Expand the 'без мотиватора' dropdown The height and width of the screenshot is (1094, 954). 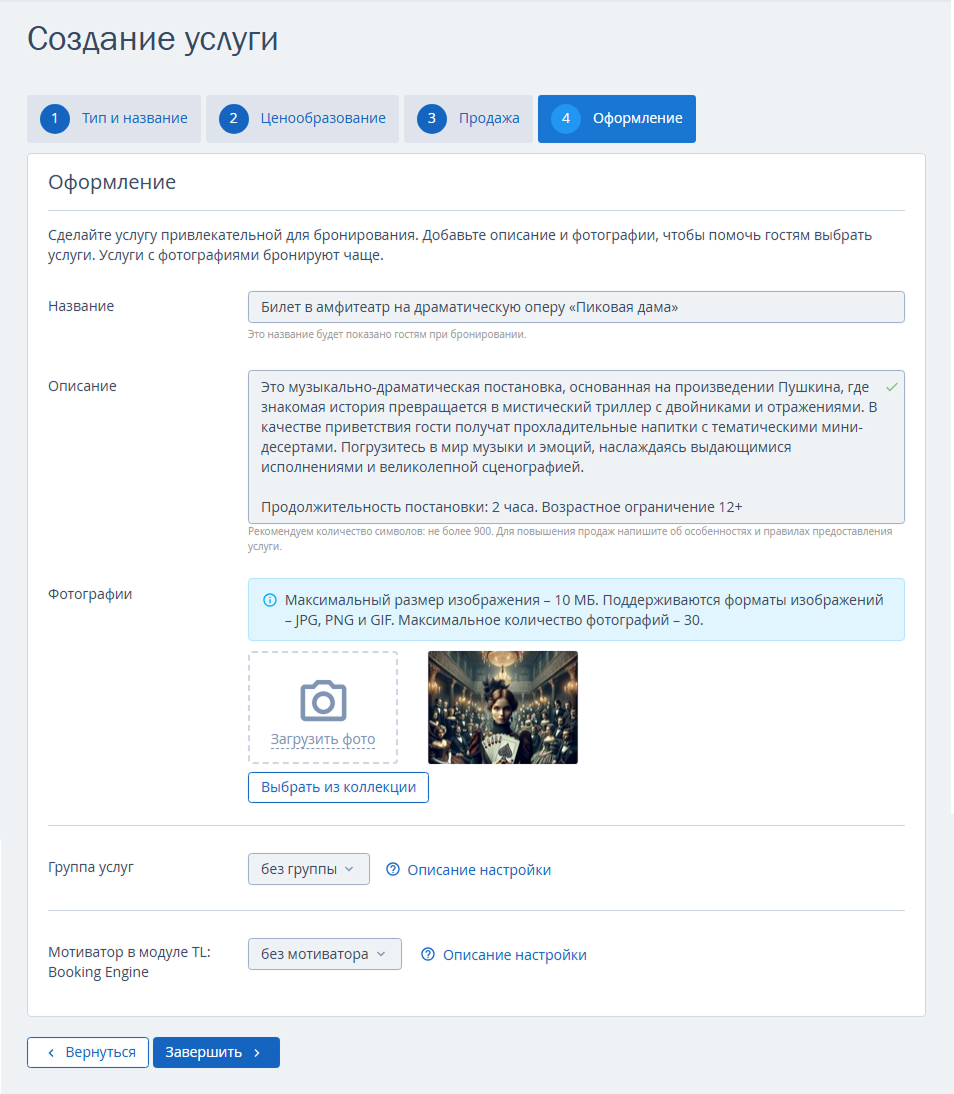tap(325, 954)
